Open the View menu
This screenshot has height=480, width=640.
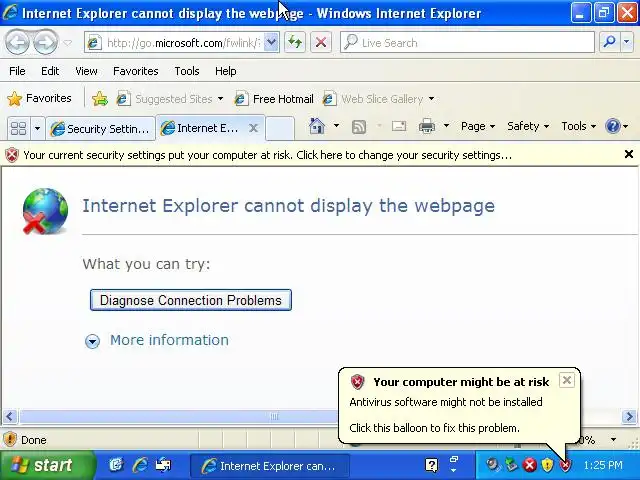(86, 71)
